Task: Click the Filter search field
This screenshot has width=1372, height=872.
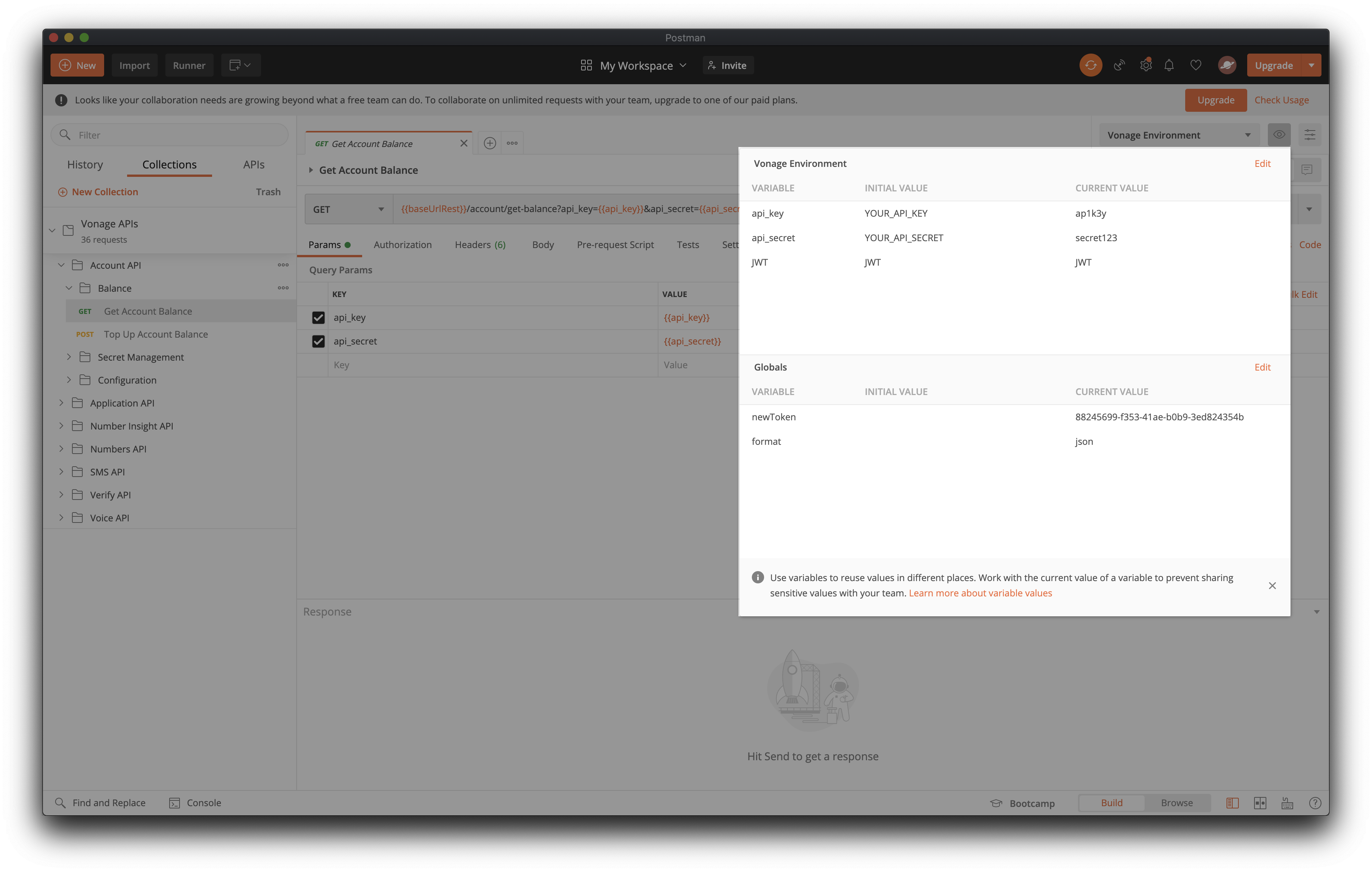Action: pos(170,135)
